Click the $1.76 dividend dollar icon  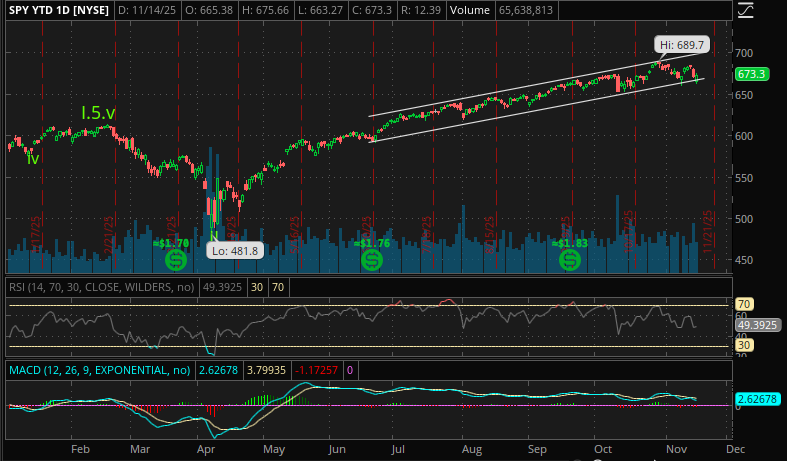(372, 260)
